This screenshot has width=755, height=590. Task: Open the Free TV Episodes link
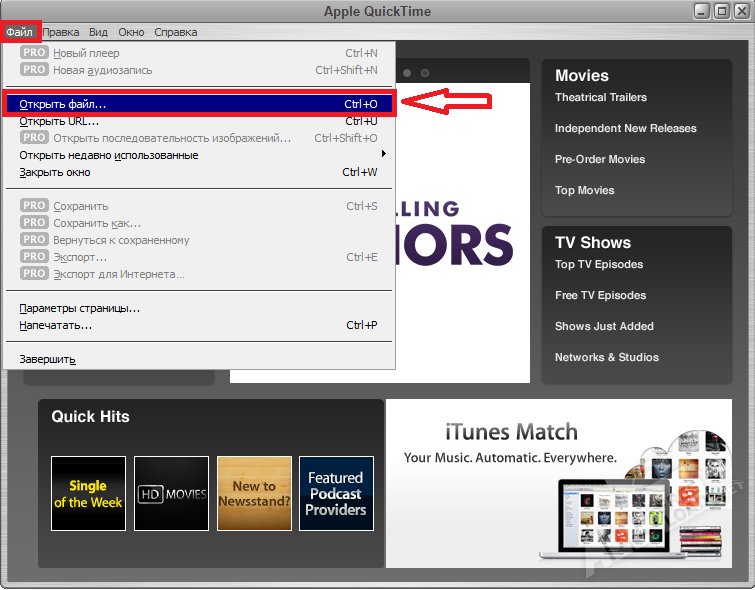tap(601, 296)
